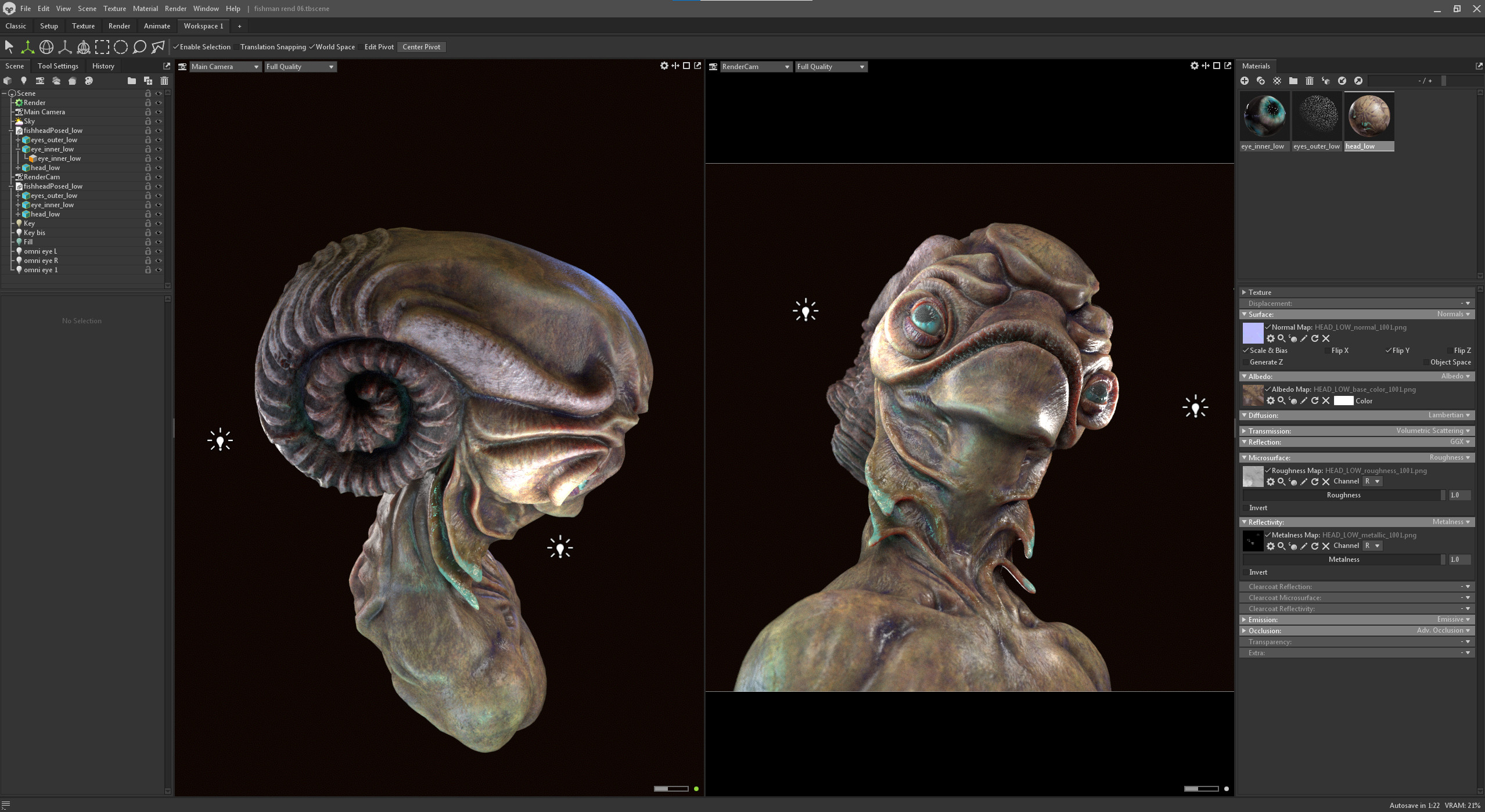Add a new camera from scene toolbar

(x=40, y=81)
